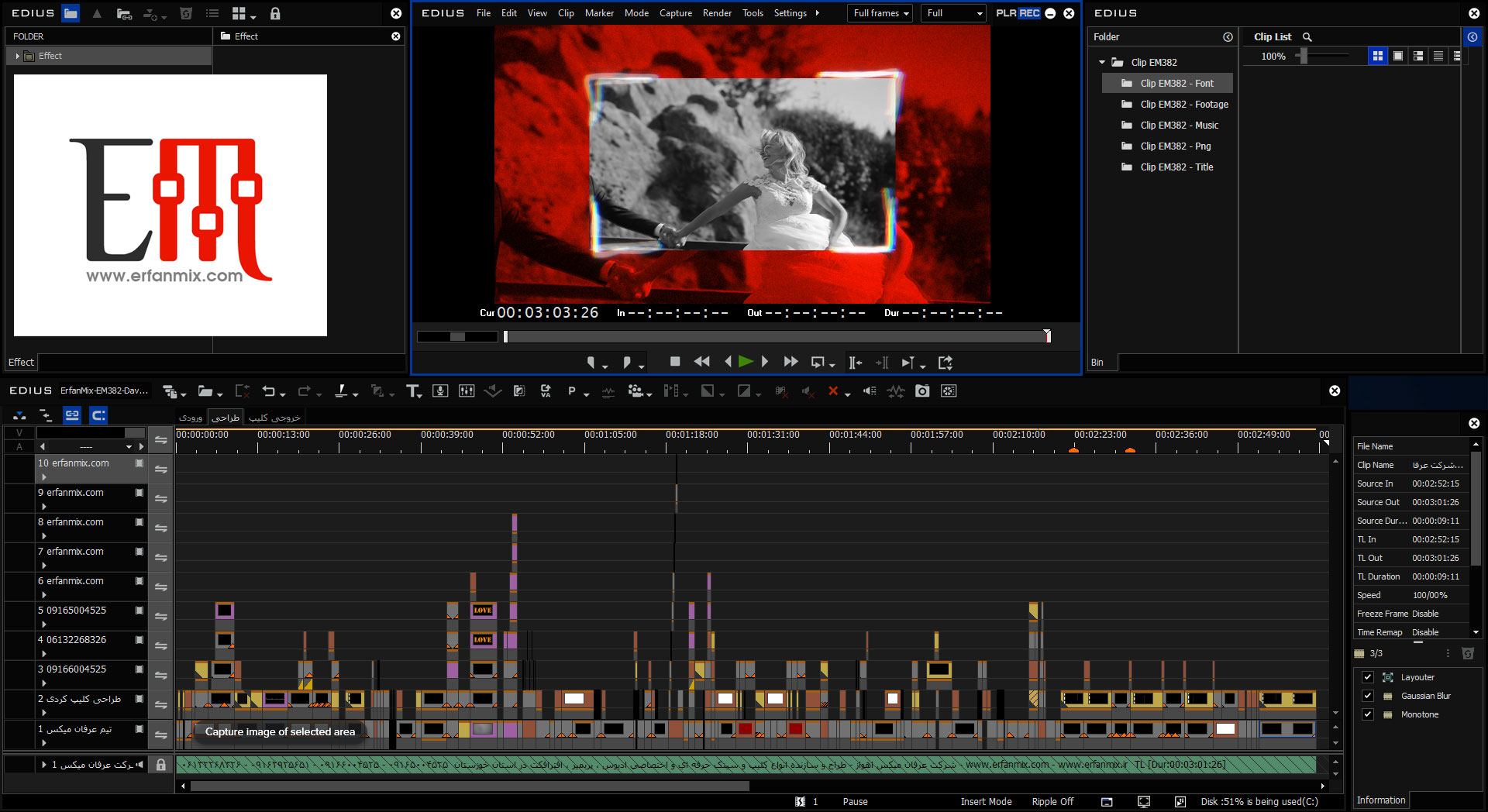Open the Settings menu
The height and width of the screenshot is (812, 1488).
(x=790, y=13)
